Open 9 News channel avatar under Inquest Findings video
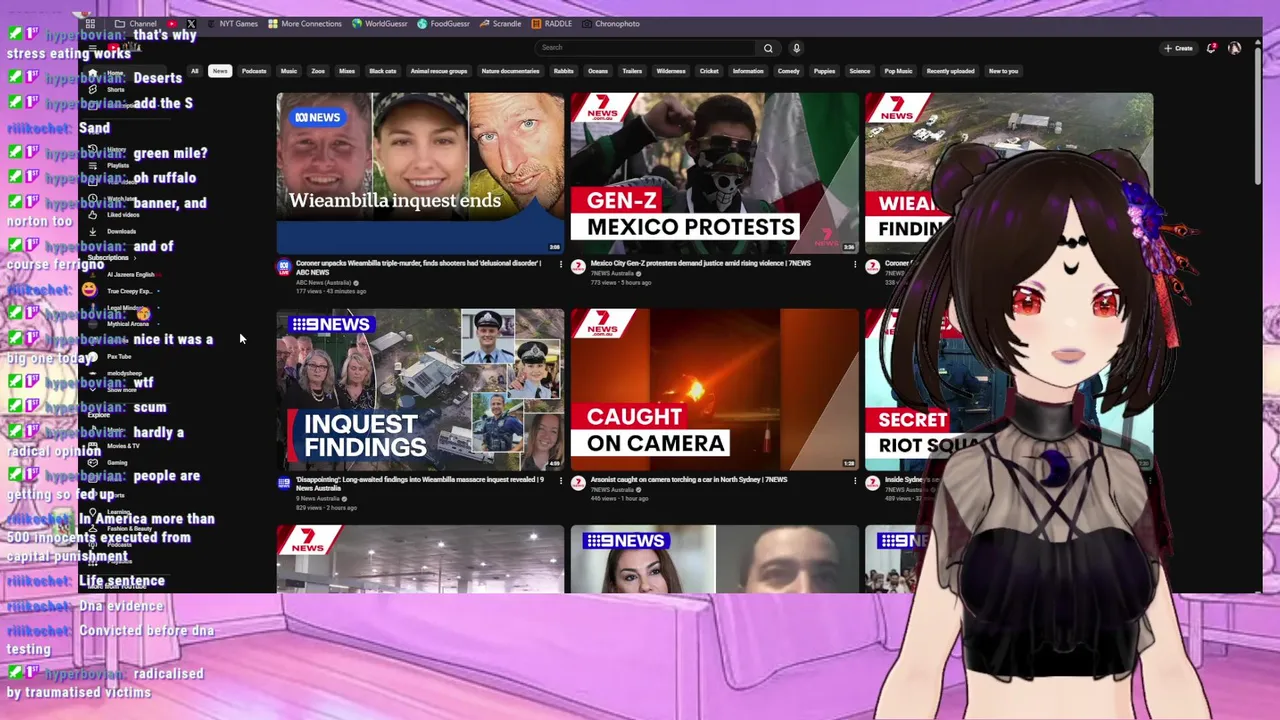1280x720 pixels. pyautogui.click(x=284, y=483)
